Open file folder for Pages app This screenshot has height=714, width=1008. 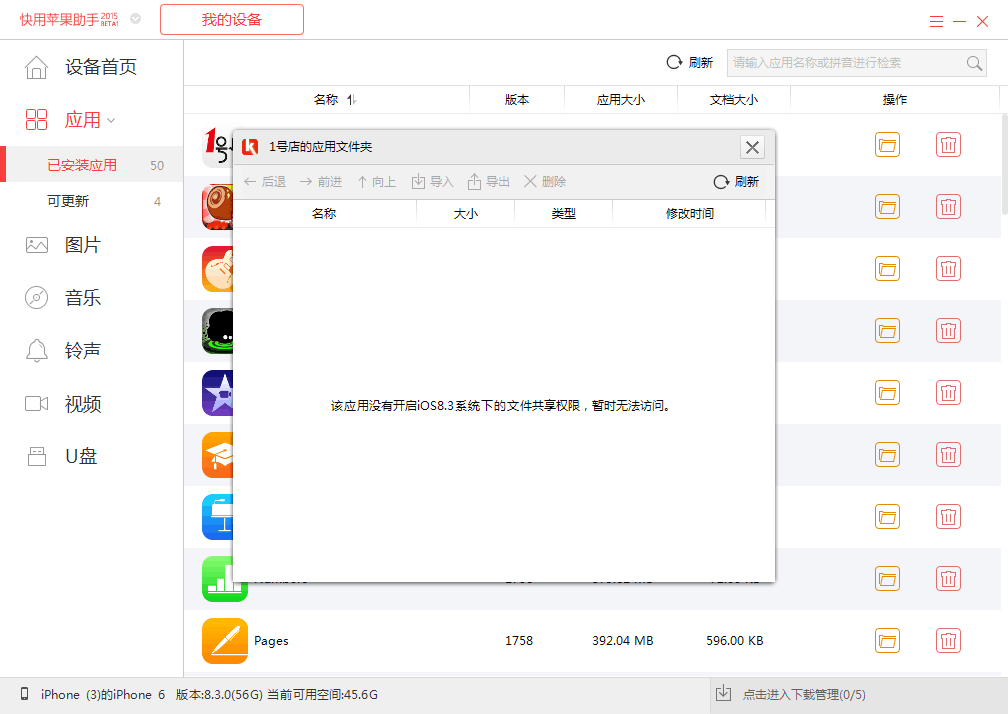[887, 641]
